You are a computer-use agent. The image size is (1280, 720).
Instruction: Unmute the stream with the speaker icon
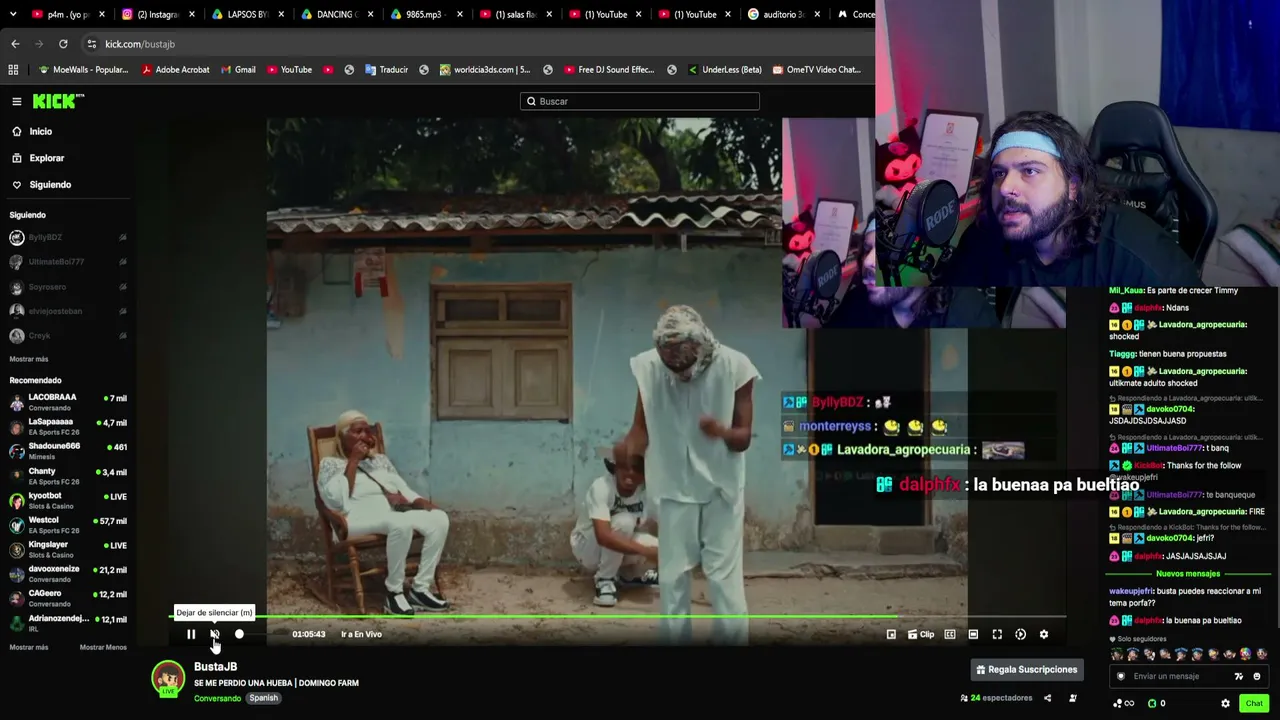[215, 634]
